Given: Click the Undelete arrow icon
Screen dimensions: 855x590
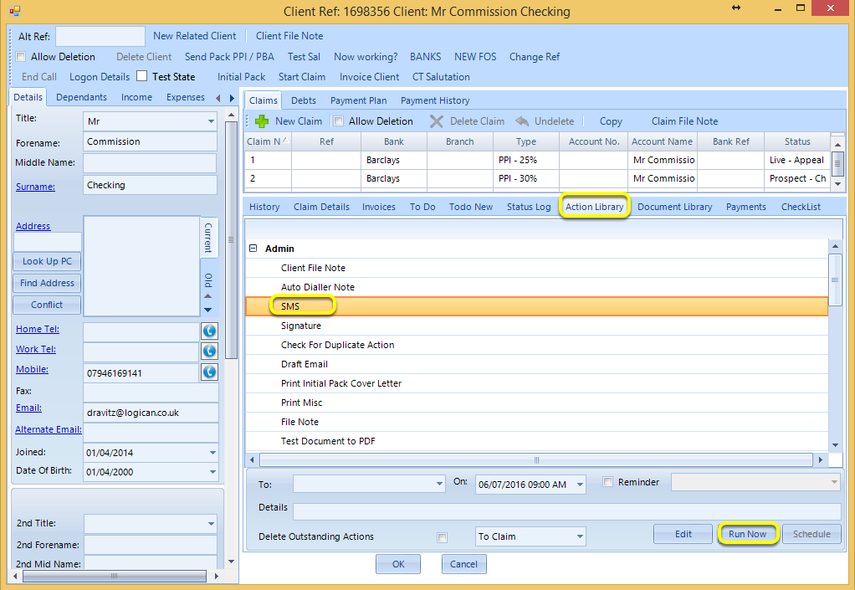Looking at the screenshot, I should [522, 121].
